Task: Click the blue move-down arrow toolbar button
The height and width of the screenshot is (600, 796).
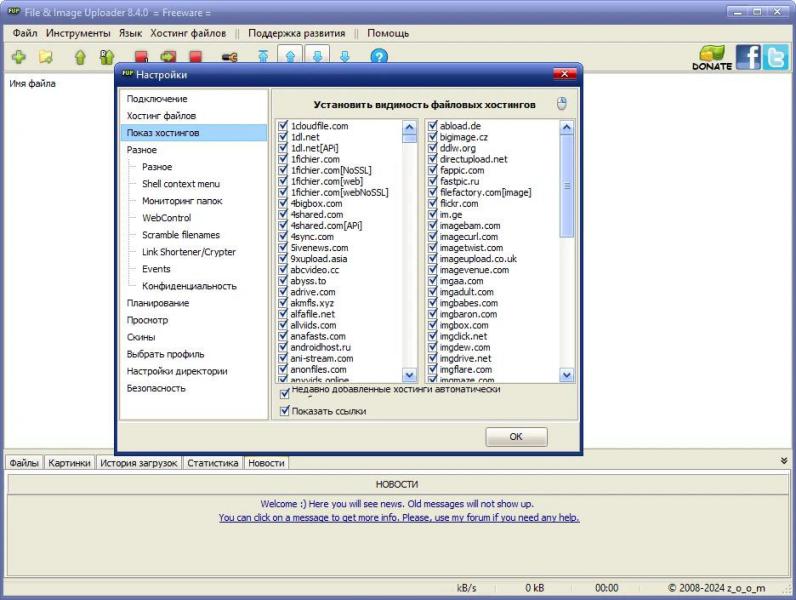Action: [x=317, y=55]
